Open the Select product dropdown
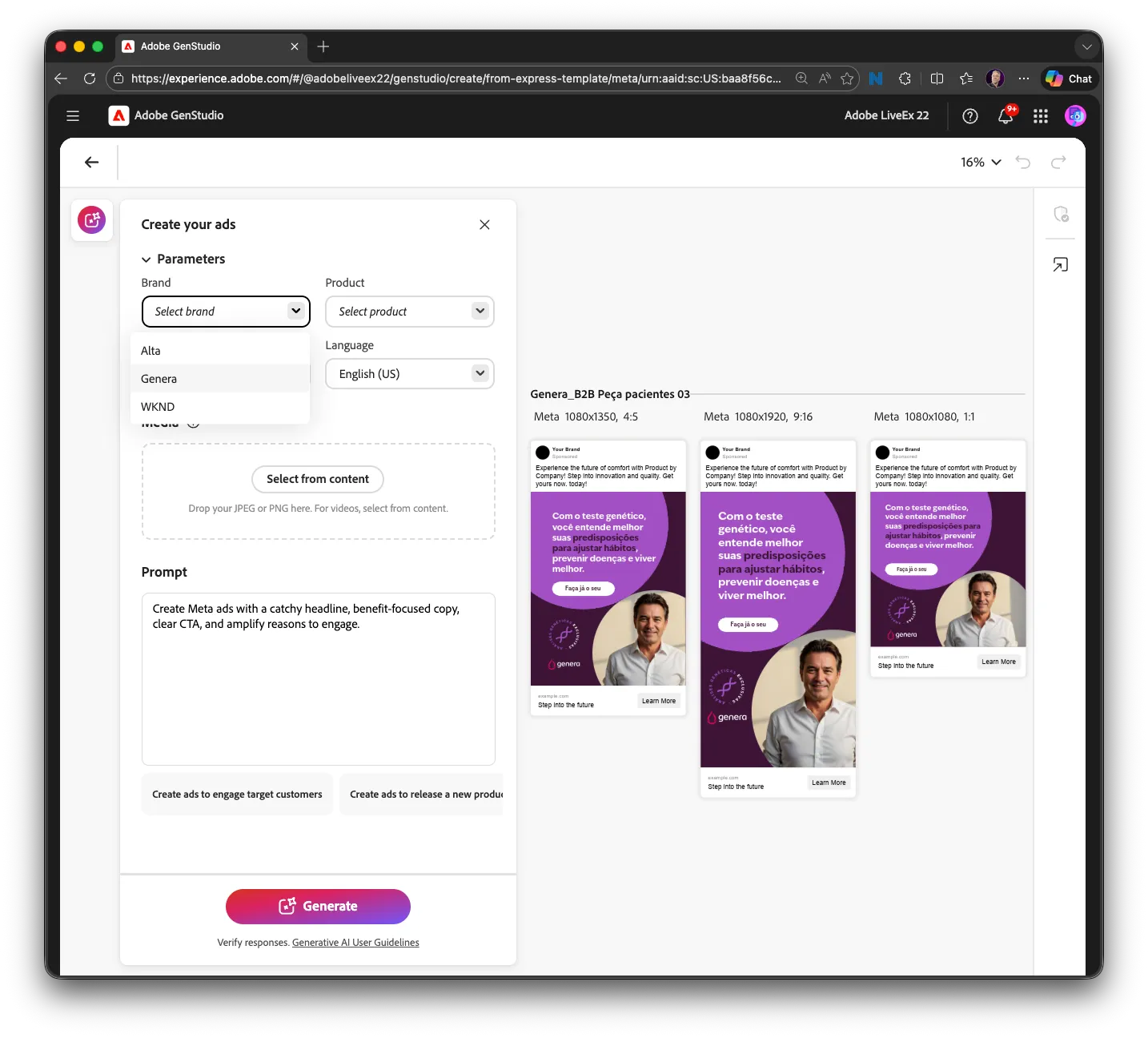This screenshot has width=1148, height=1038. tap(410, 312)
